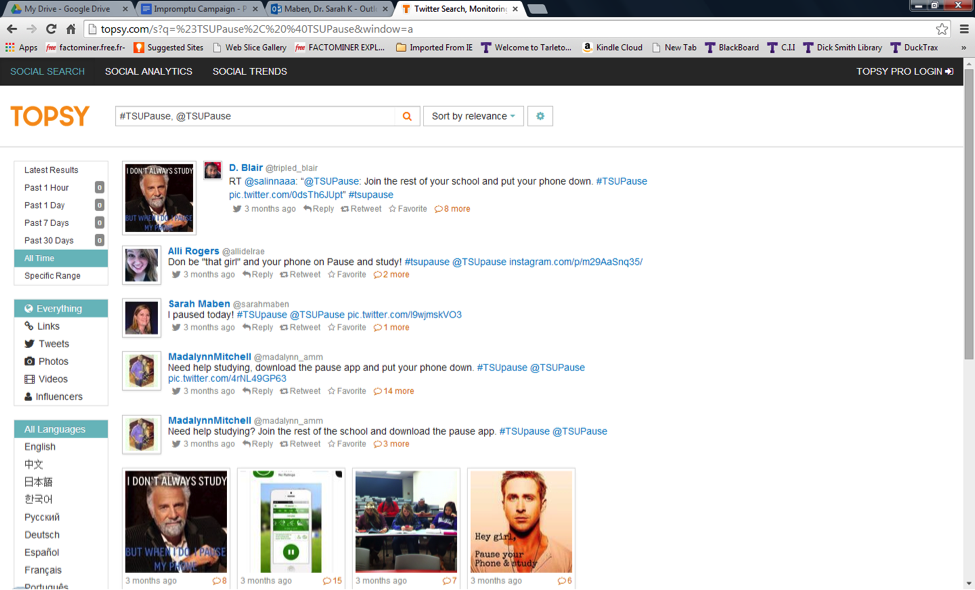
Task: Favorite D. Blair's tweet
Action: click(408, 209)
